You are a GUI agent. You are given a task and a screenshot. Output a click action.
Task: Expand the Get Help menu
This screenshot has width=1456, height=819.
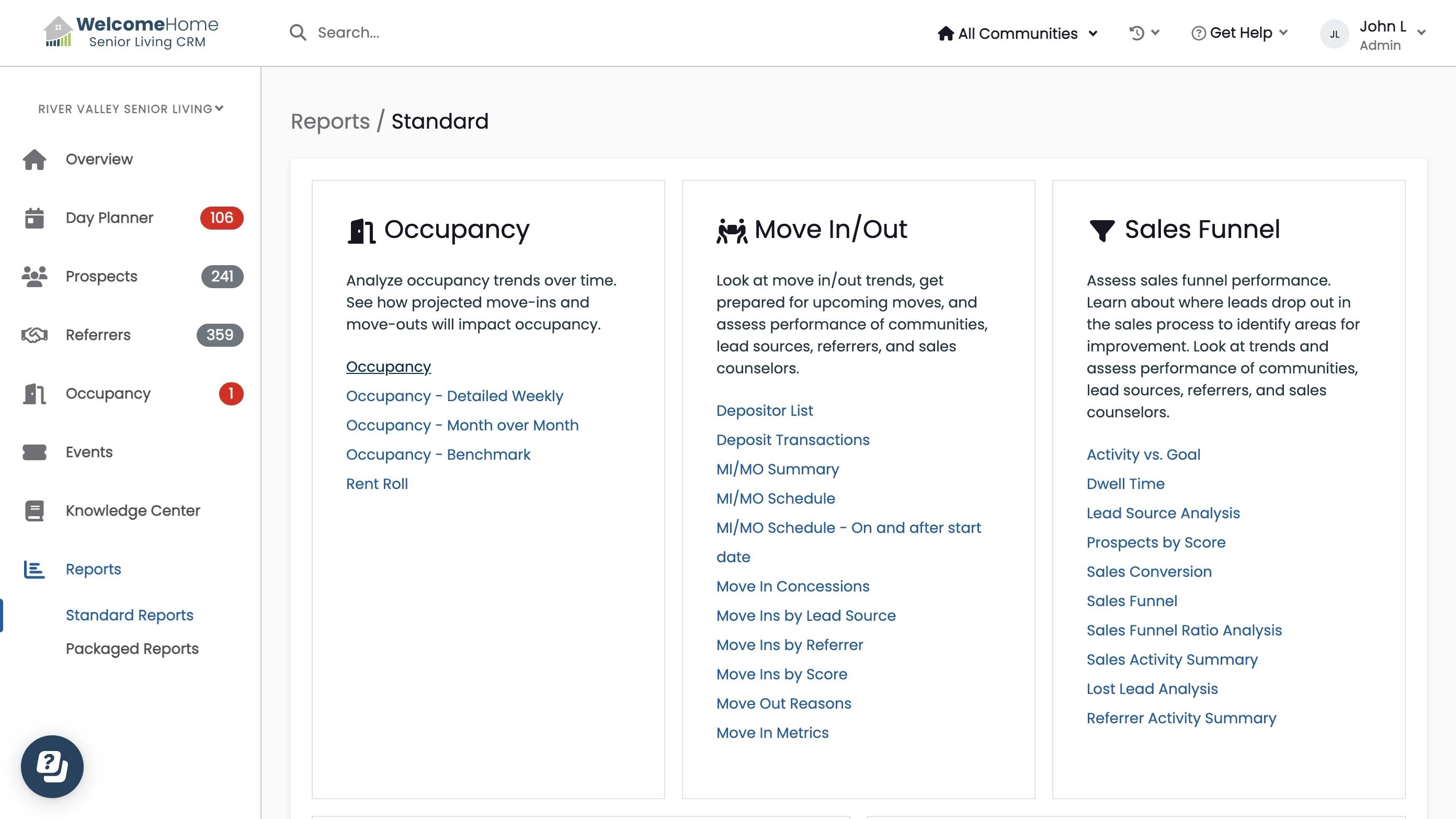[x=1239, y=33]
